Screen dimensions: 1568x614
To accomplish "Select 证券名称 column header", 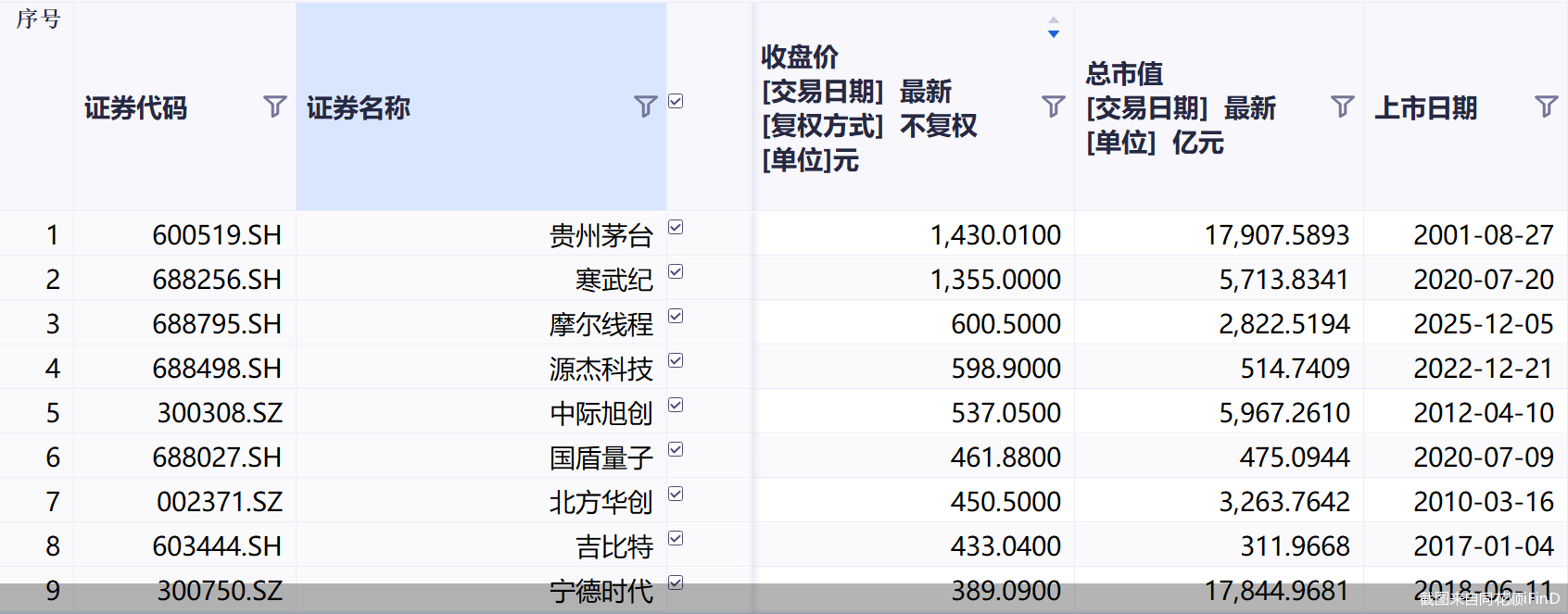I will (x=481, y=107).
